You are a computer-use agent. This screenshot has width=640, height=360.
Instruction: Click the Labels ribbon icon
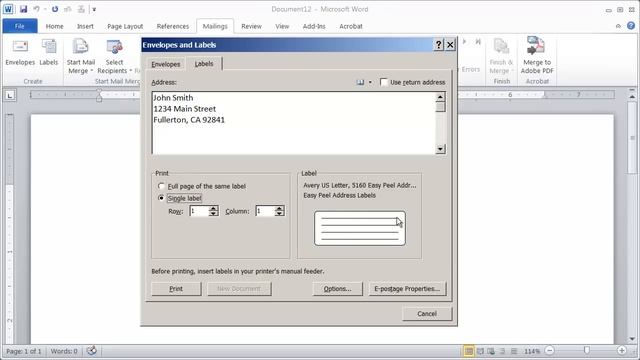[x=49, y=52]
